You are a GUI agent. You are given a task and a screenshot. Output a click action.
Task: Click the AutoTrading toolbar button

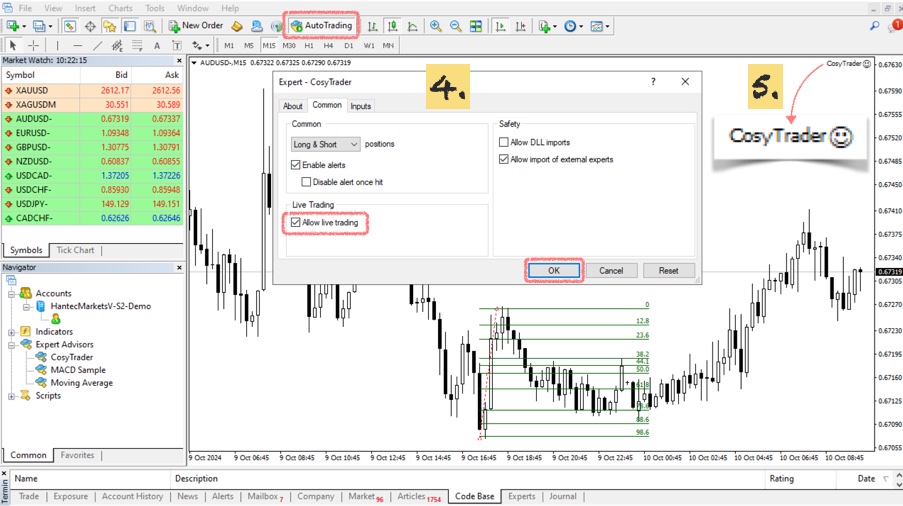tap(321, 26)
